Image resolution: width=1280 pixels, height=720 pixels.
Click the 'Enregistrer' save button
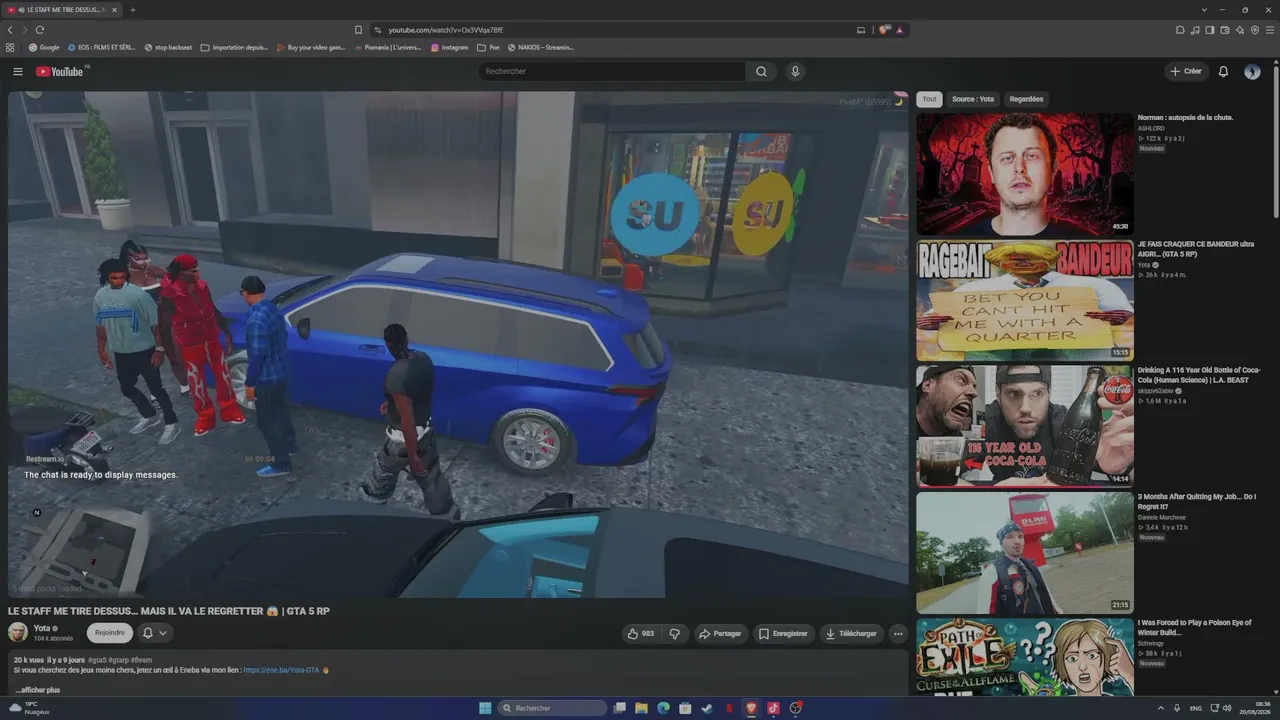[783, 633]
